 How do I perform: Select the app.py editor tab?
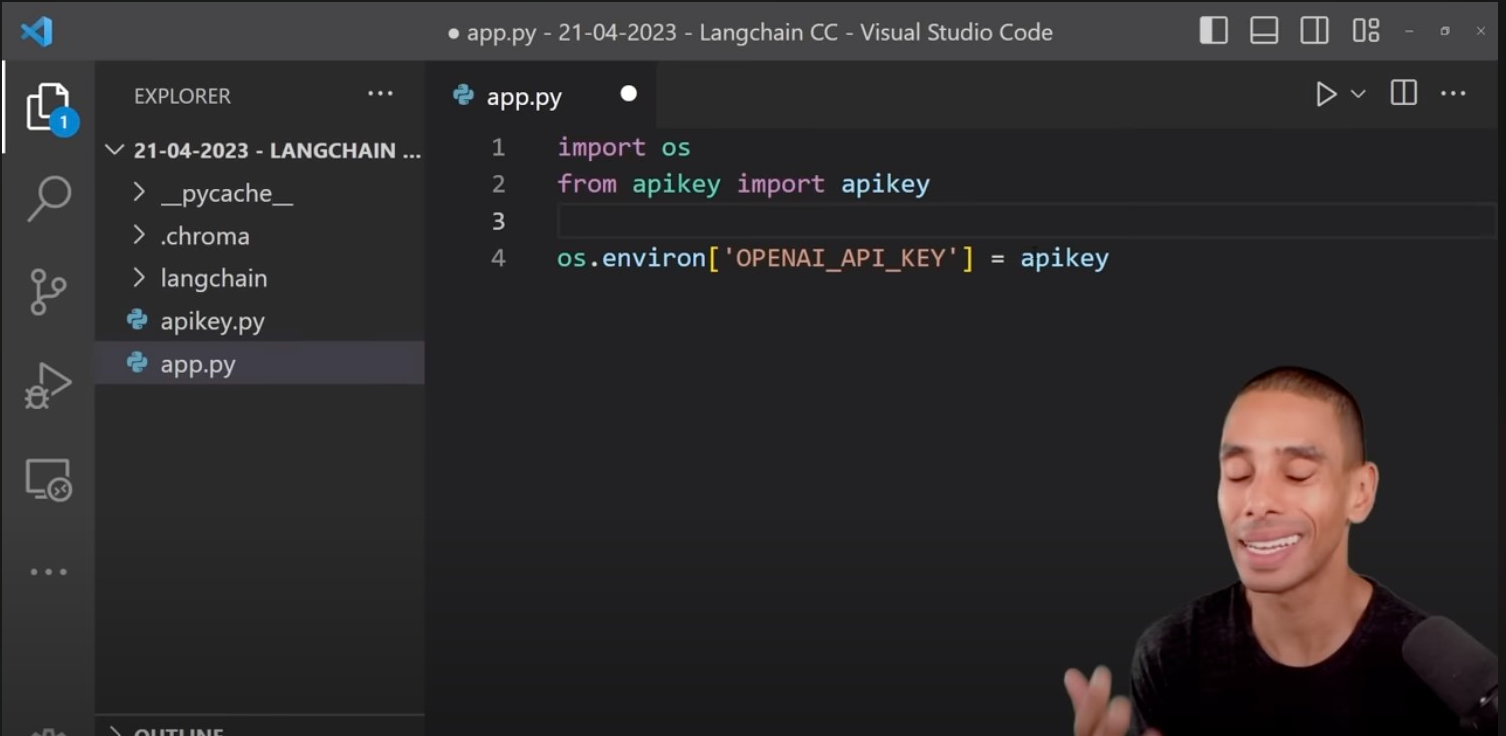[x=523, y=96]
